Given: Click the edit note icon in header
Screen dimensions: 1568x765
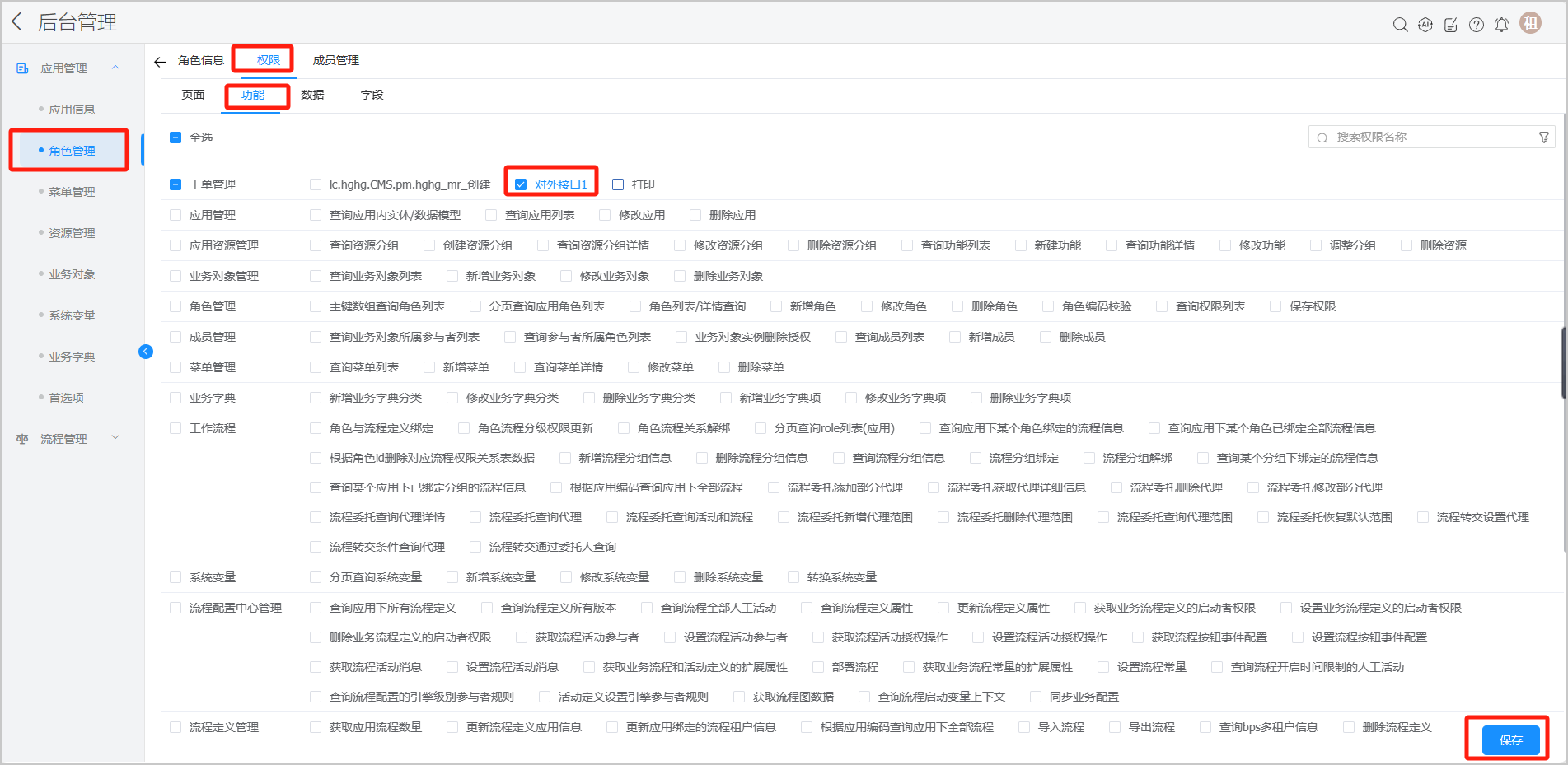Looking at the screenshot, I should pos(1451,25).
